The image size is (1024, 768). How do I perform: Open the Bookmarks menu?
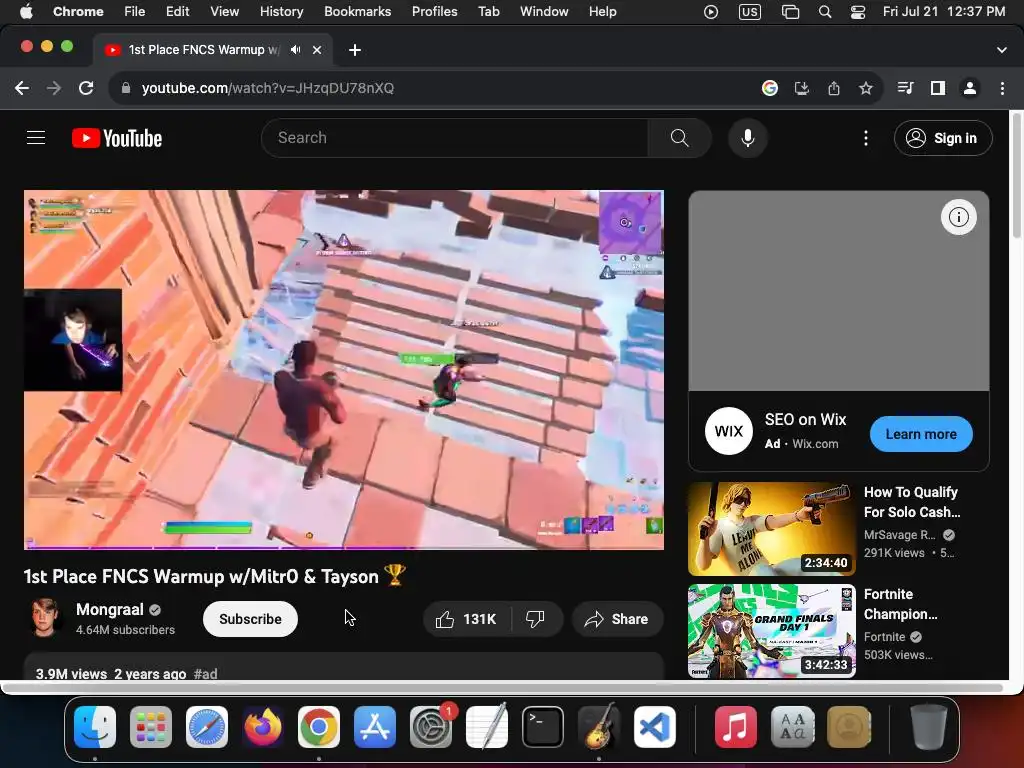[357, 11]
